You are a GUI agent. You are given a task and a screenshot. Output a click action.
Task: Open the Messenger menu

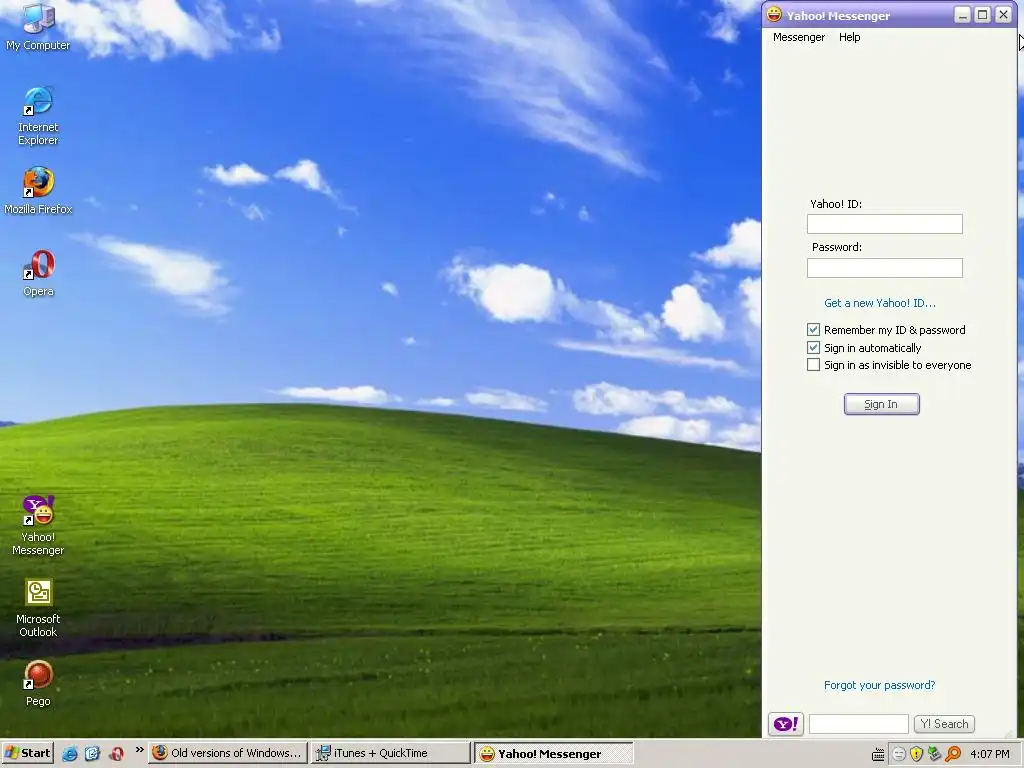click(x=799, y=37)
